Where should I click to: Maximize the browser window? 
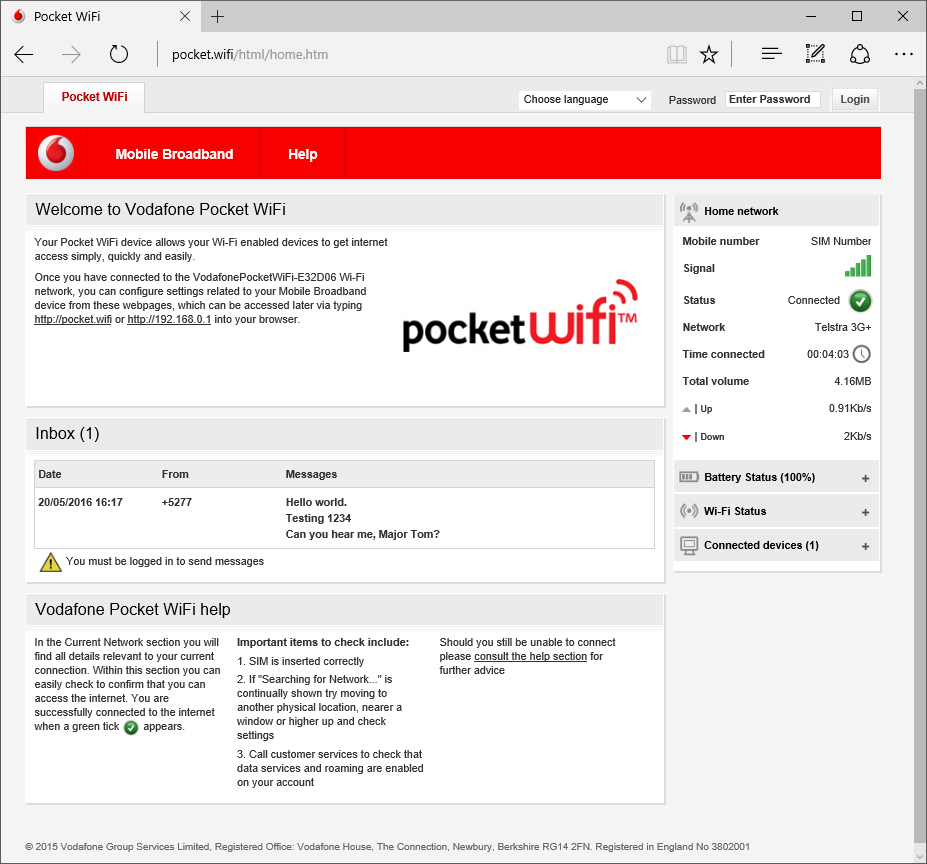tap(857, 17)
